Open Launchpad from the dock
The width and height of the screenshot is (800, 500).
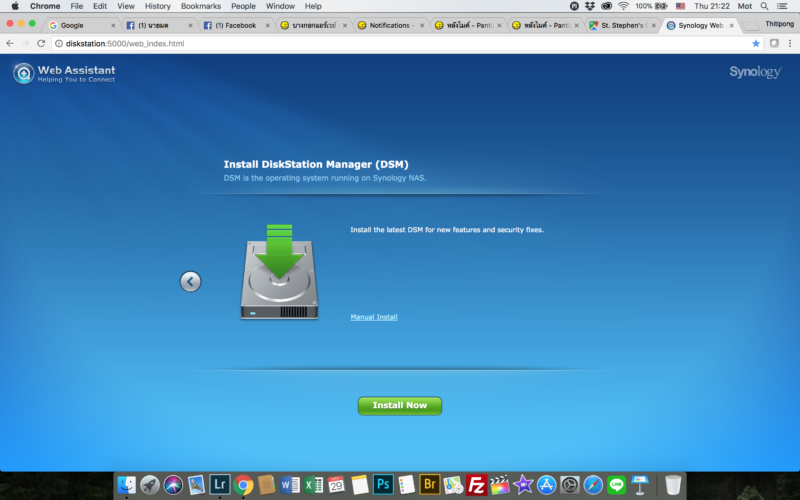[150, 485]
